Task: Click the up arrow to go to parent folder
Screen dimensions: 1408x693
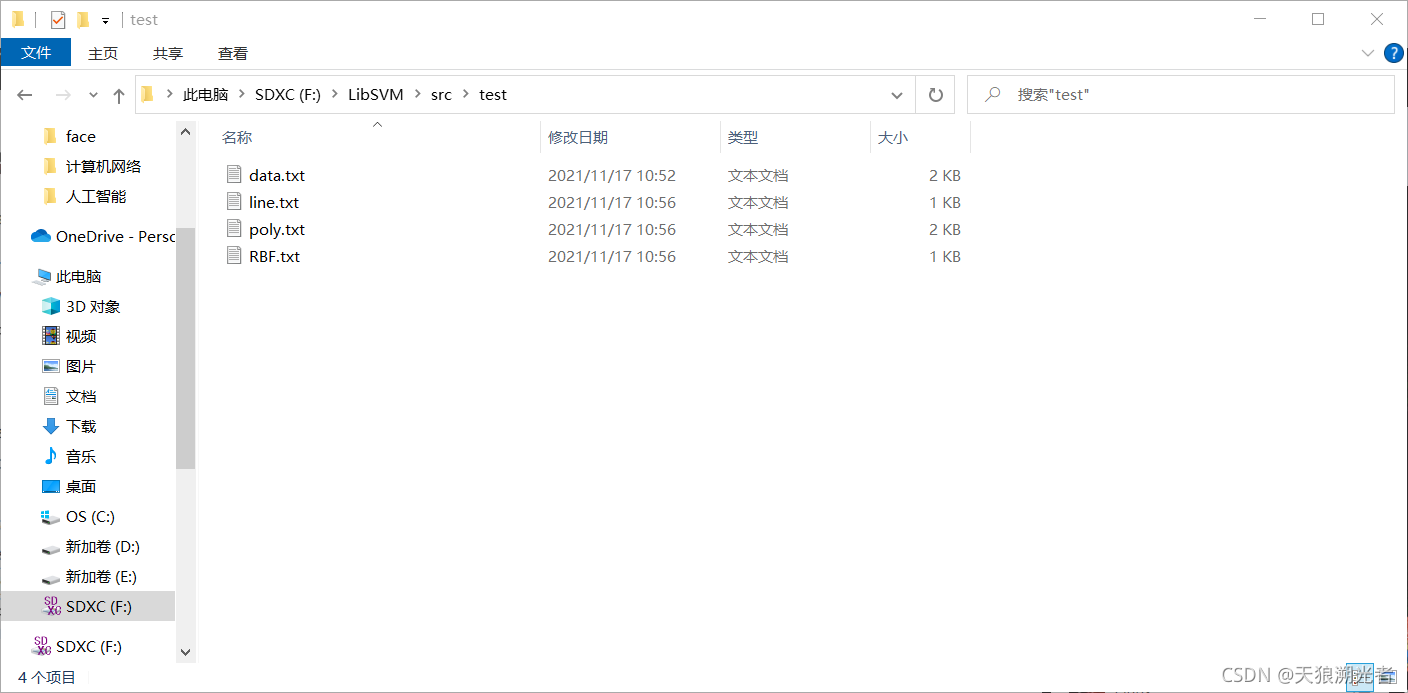Action: (118, 94)
